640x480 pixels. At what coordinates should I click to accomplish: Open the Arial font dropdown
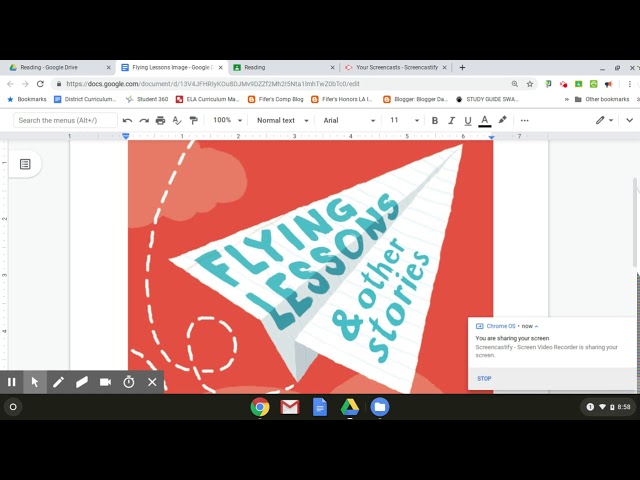point(349,120)
